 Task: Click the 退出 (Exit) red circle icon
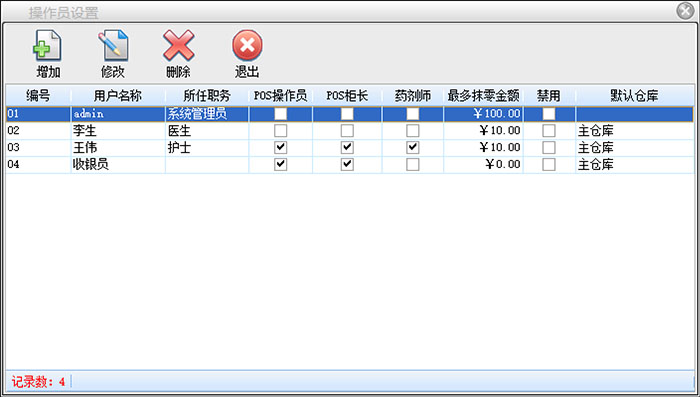247,46
